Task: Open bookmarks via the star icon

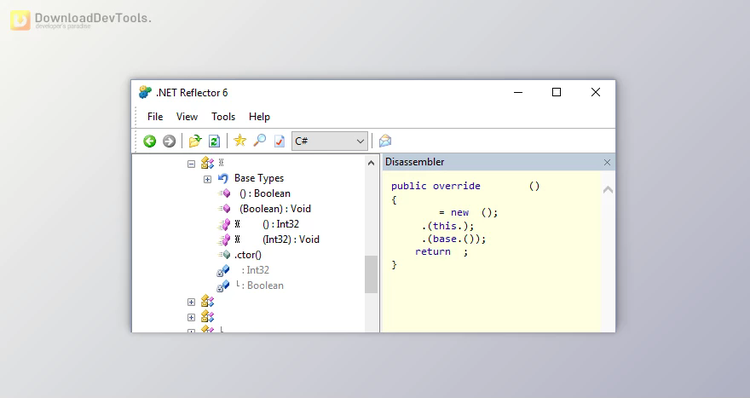Action: [x=240, y=141]
